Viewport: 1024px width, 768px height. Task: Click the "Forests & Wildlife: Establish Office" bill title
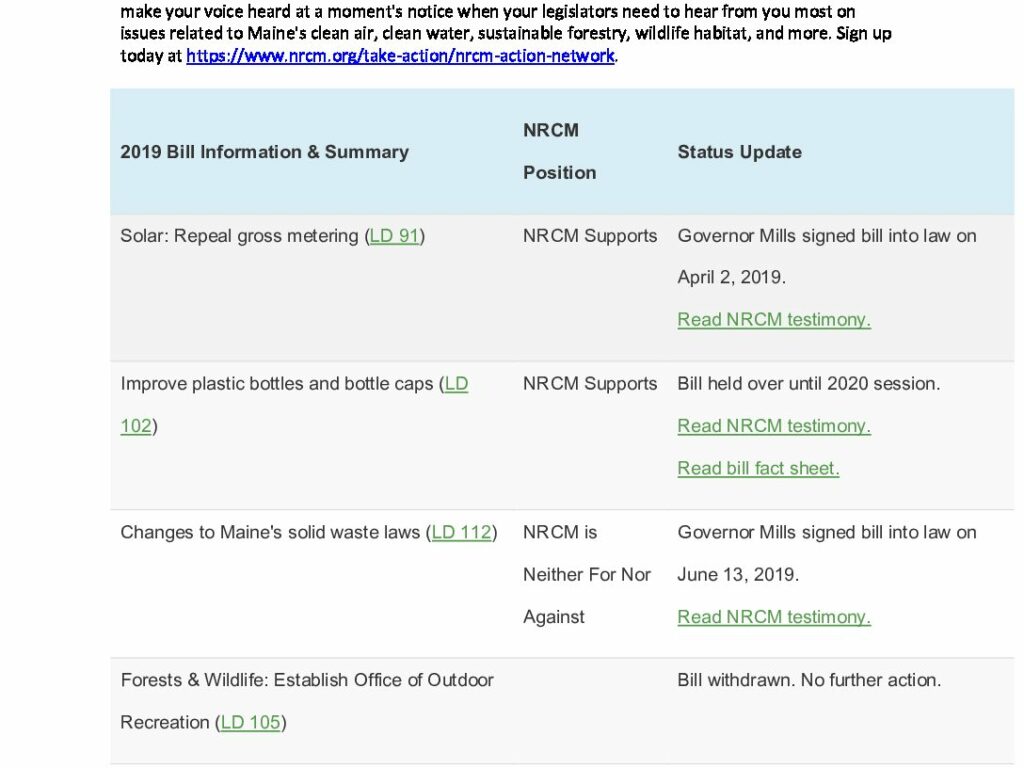pyautogui.click(x=307, y=680)
